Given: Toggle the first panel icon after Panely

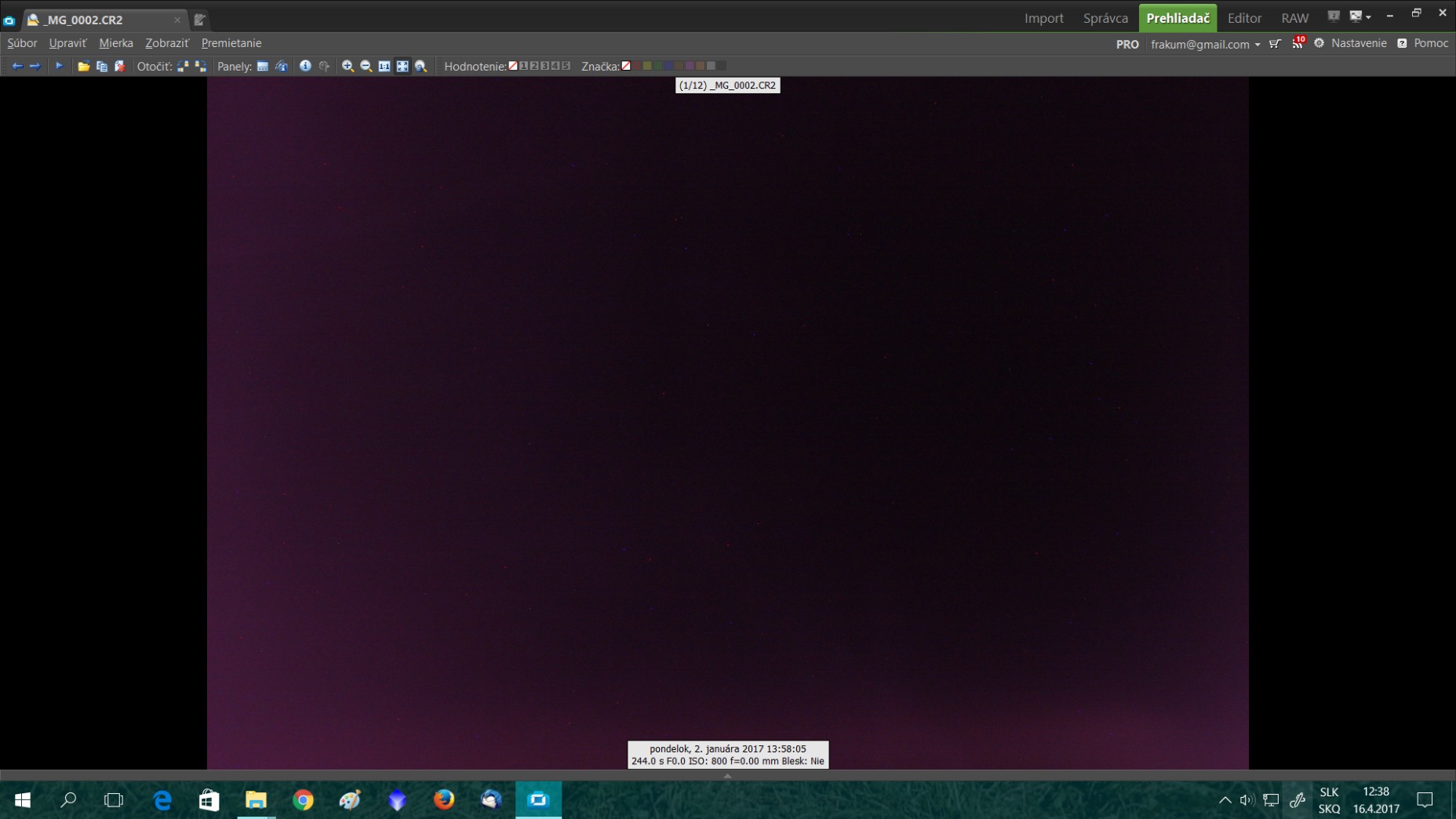Looking at the screenshot, I should [263, 67].
